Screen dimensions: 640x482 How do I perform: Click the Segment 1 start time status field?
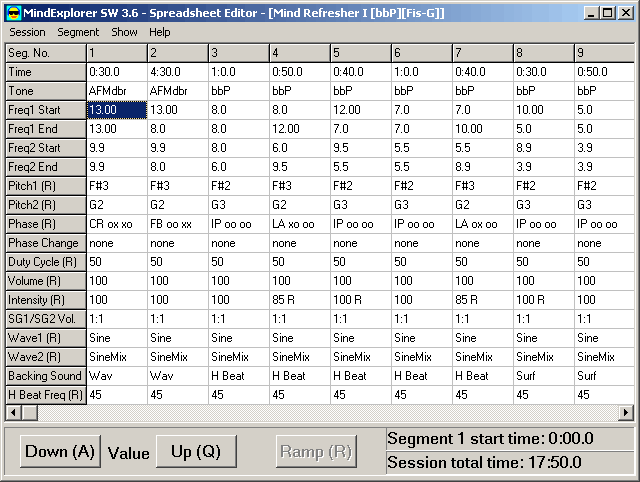[x=510, y=439]
